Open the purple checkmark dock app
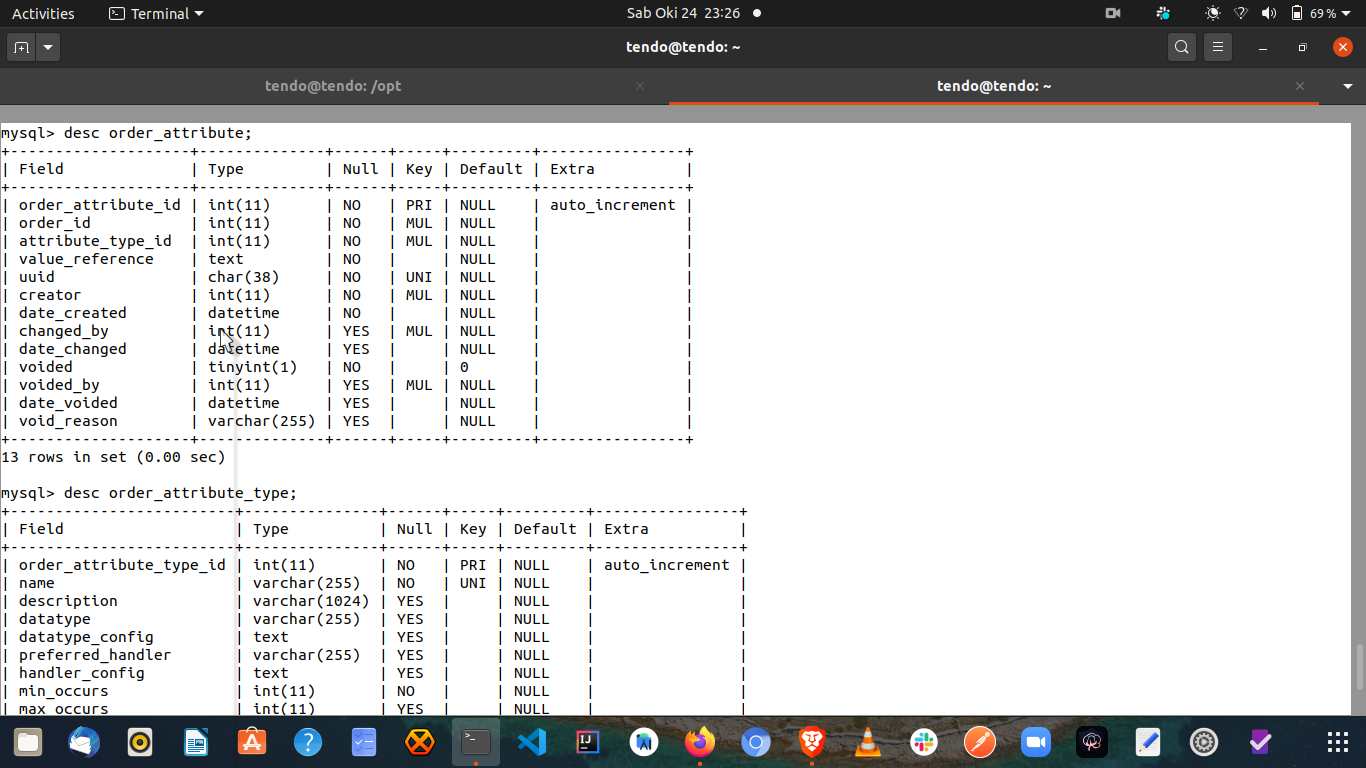Viewport: 1366px width, 768px height. coord(1260,742)
